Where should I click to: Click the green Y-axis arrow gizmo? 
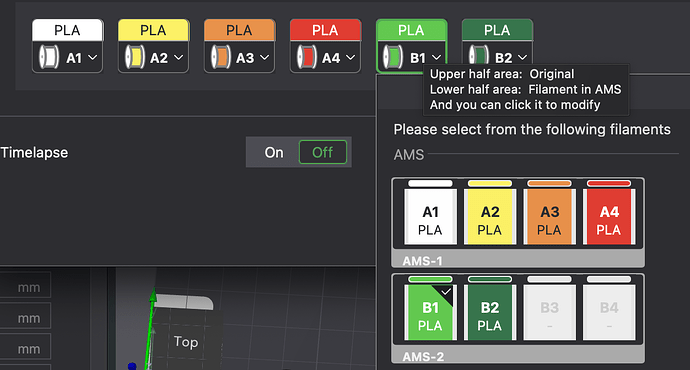[x=151, y=328]
